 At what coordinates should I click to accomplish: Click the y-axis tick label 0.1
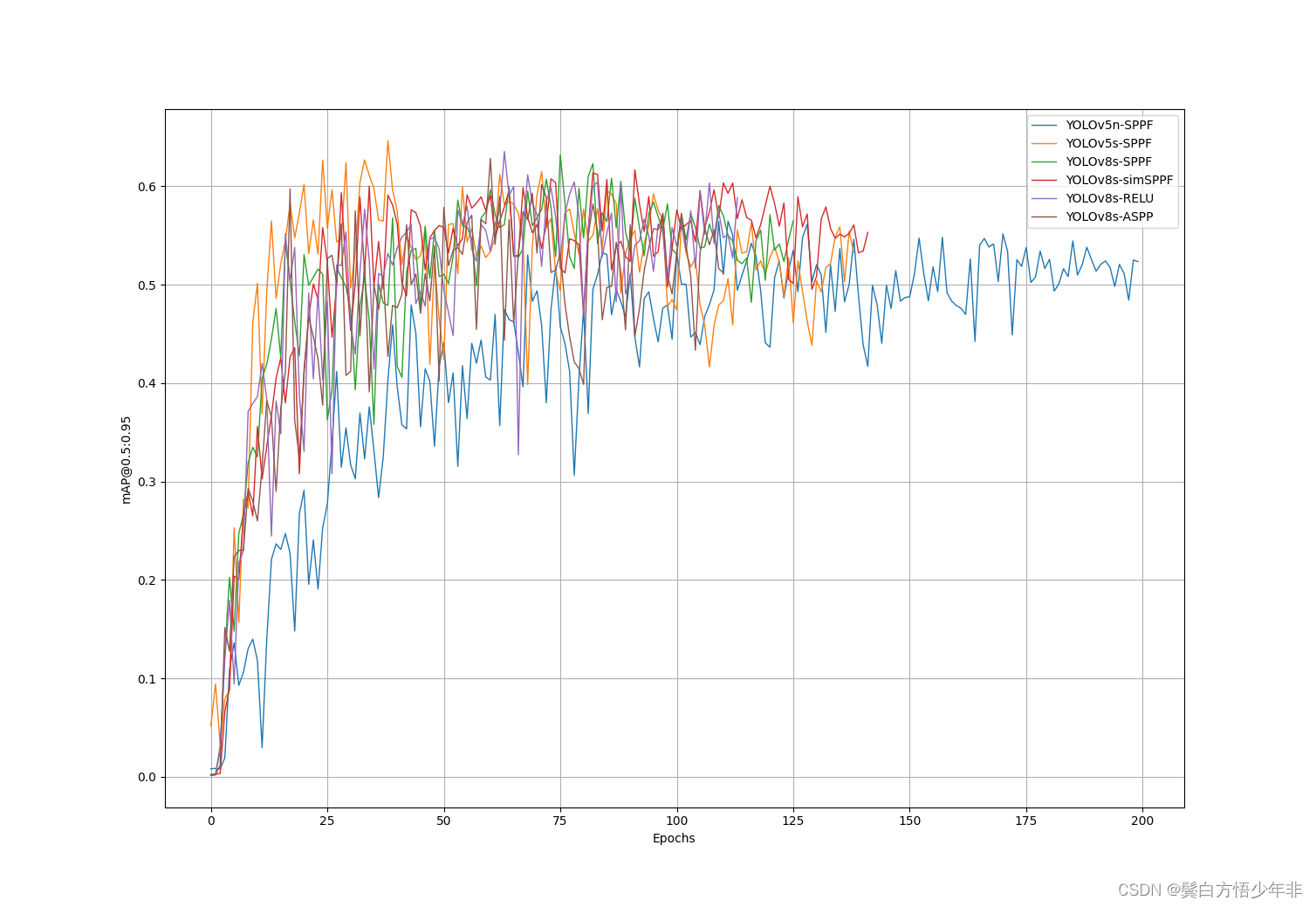147,679
